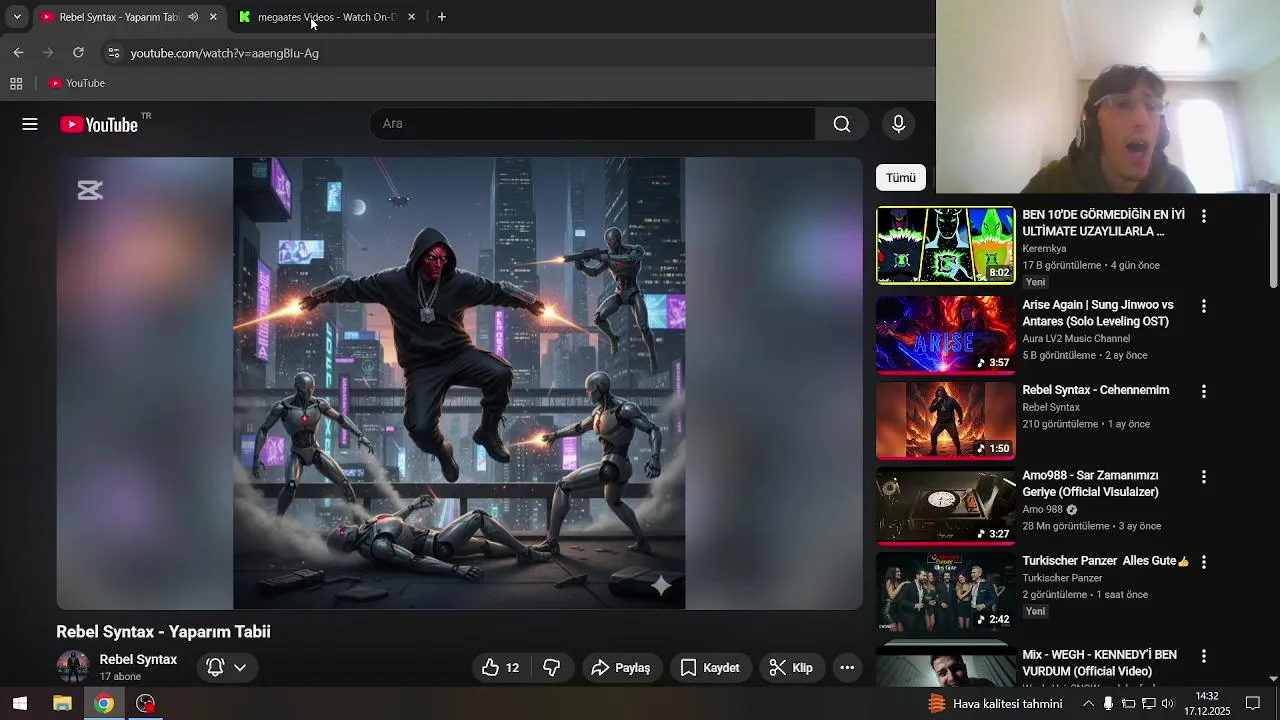The image size is (1280, 720).
Task: View site information icon in address bar
Action: point(113,53)
